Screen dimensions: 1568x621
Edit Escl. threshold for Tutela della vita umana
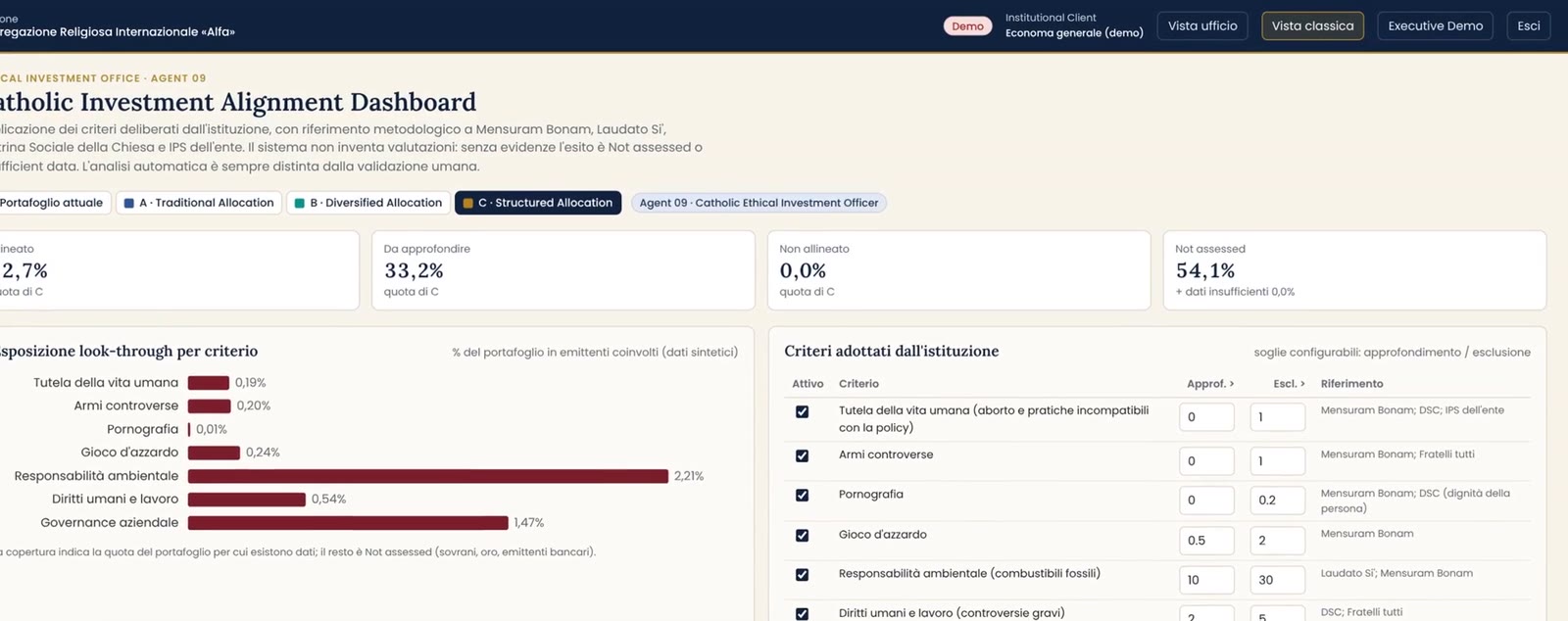click(1277, 416)
